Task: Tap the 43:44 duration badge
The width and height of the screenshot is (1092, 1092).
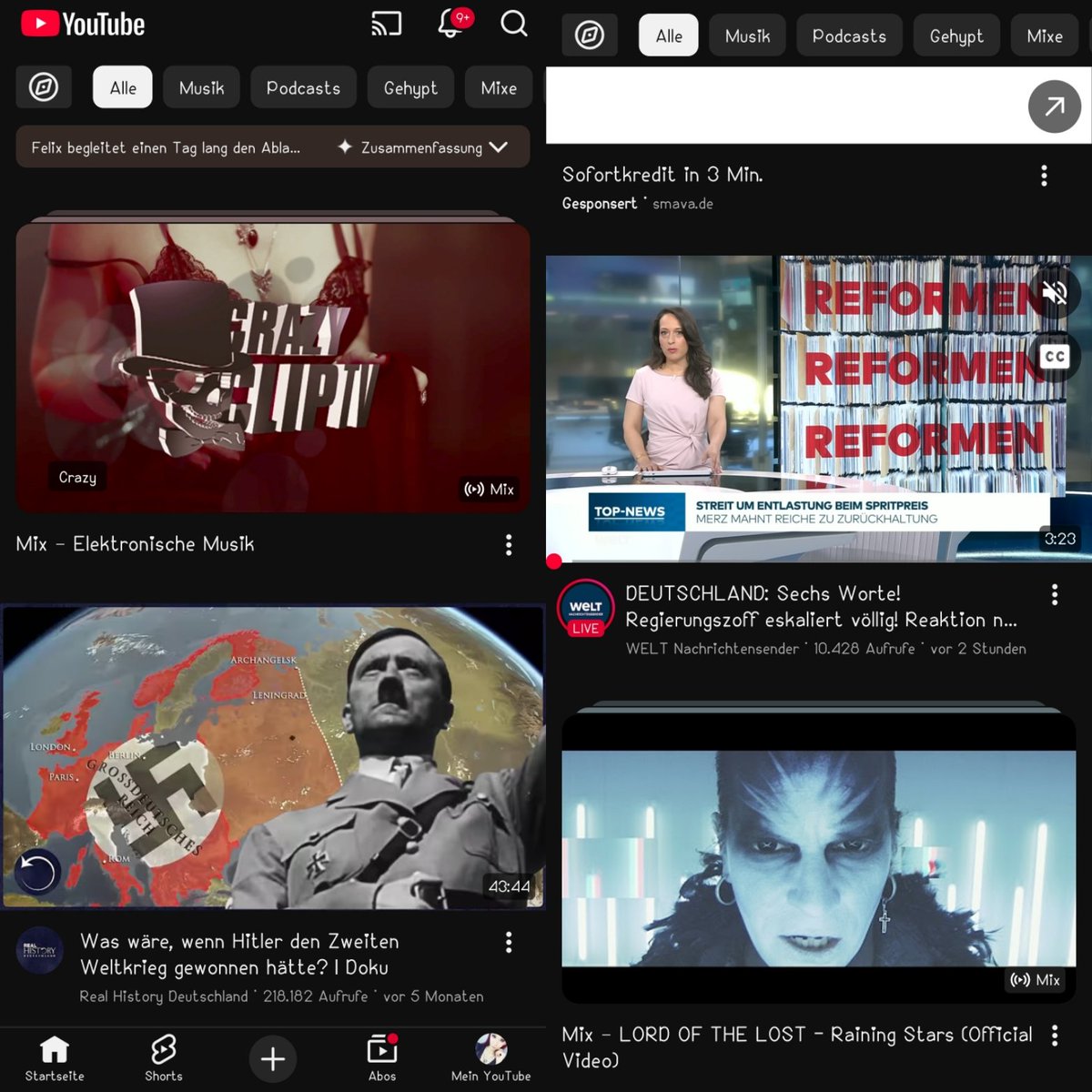Action: [x=510, y=886]
